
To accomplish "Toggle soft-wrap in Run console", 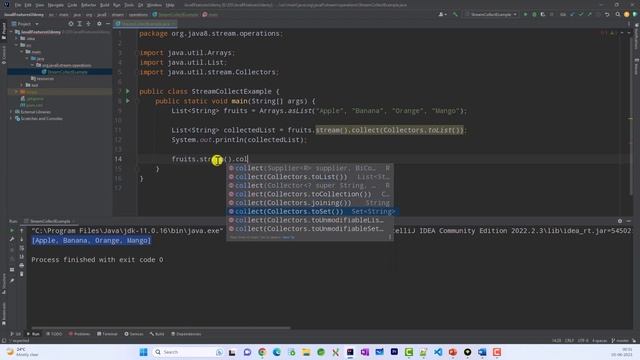I will click(22, 248).
